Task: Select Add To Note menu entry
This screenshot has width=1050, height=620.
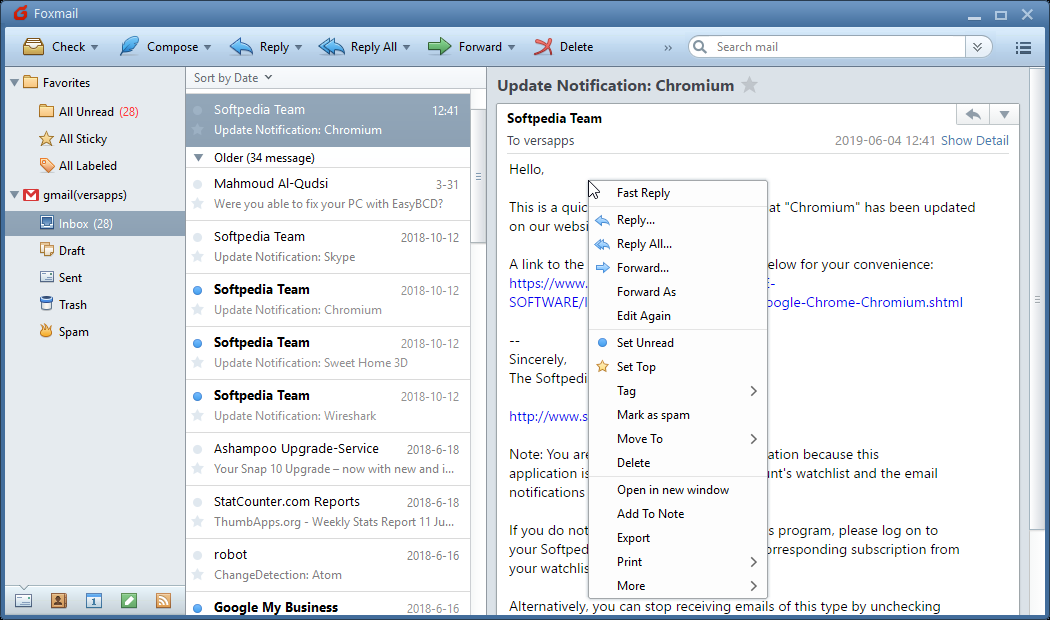Action: pyautogui.click(x=678, y=514)
